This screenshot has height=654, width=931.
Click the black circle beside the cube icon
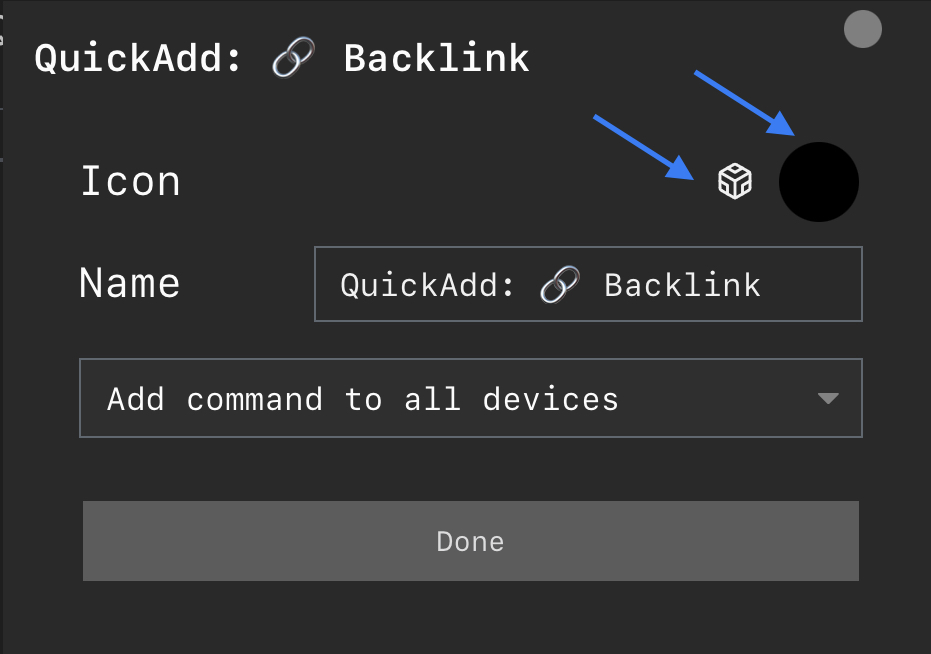click(x=818, y=182)
